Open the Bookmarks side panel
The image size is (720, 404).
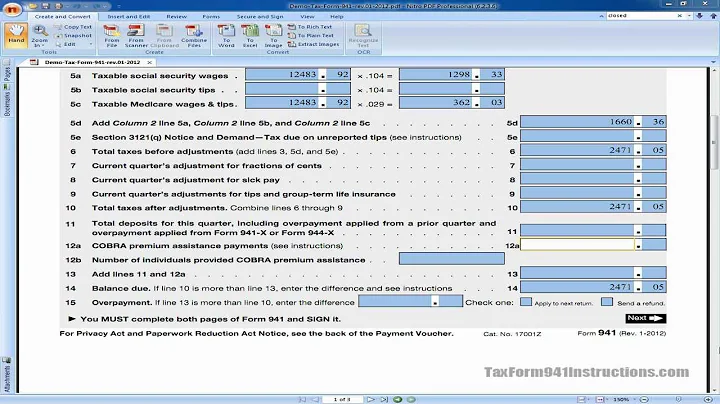[6, 100]
